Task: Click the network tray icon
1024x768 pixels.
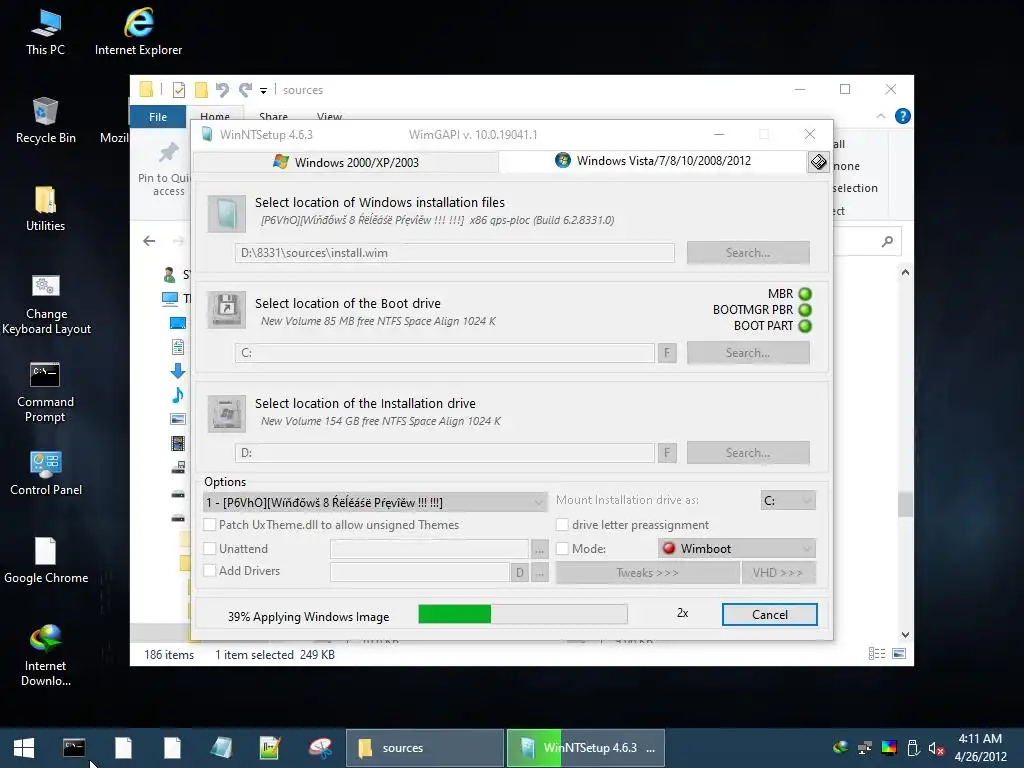Action: pos(865,748)
